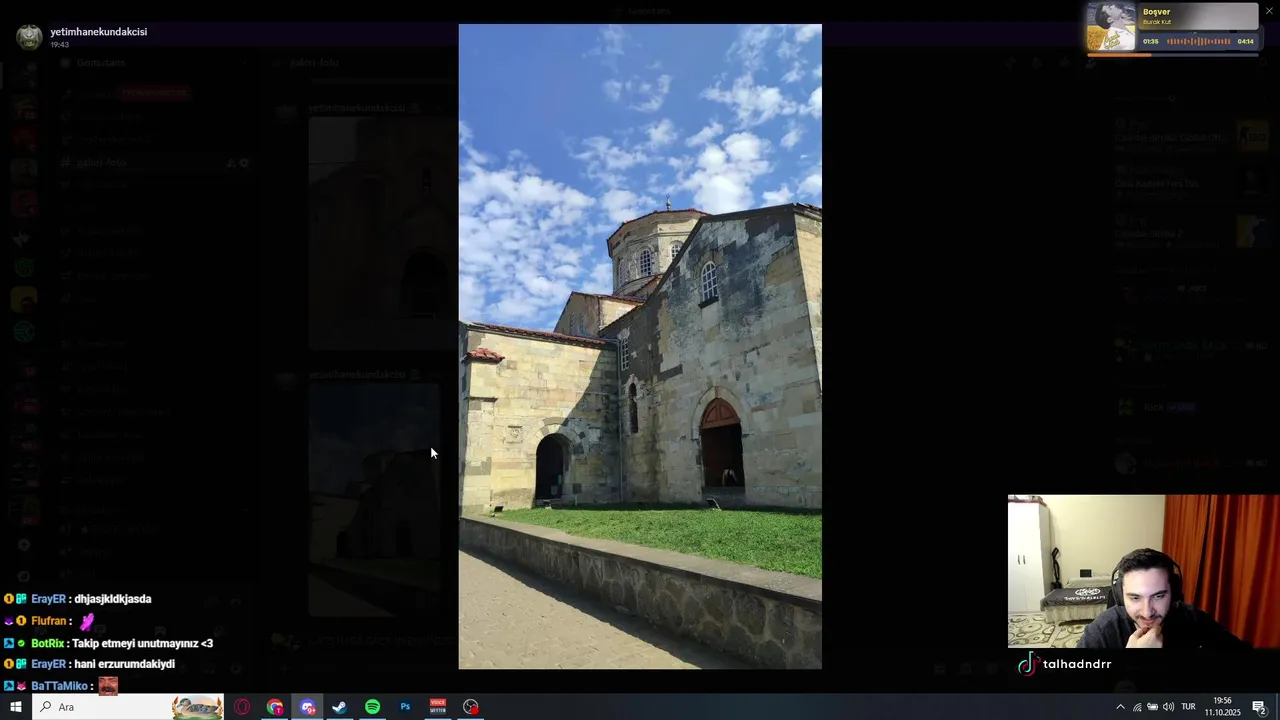Open Steam from the taskbar
1280x720 pixels.
(340, 707)
